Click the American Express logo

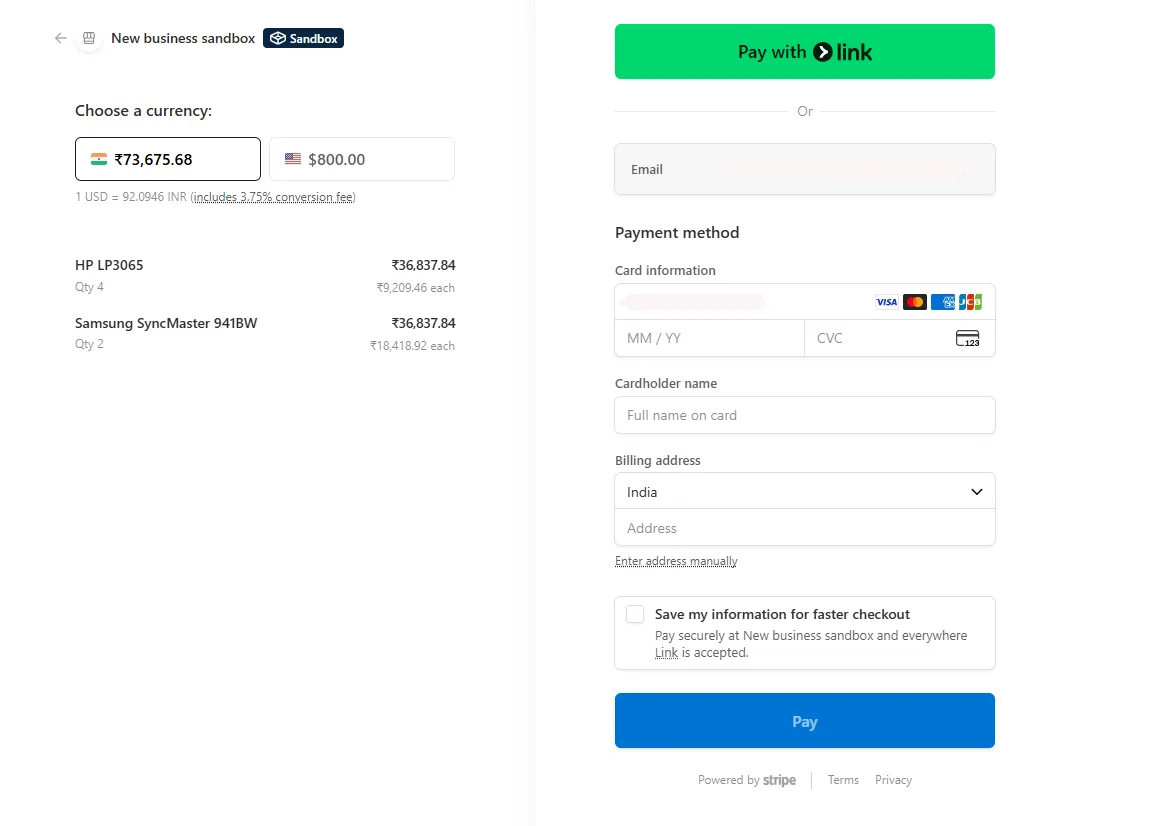tap(942, 302)
